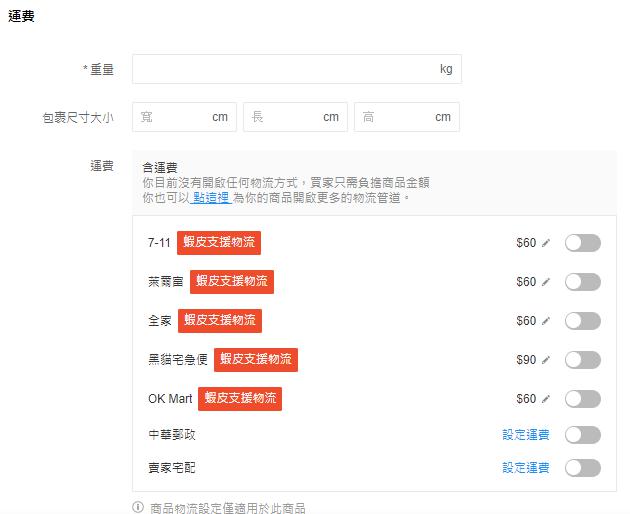Enable the OK Mart shipping toggle

(583, 399)
